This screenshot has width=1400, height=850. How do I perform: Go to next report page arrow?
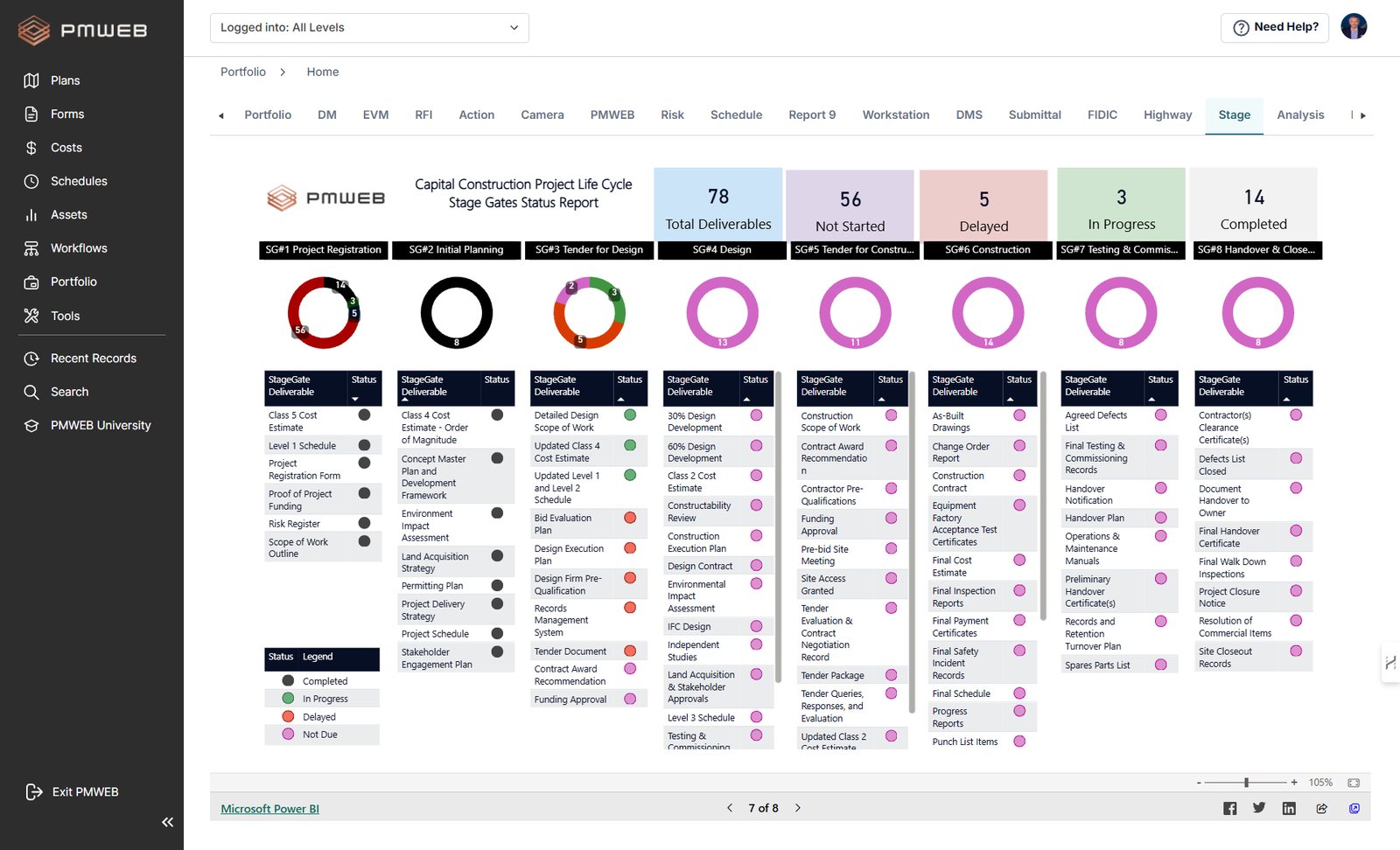point(798,808)
